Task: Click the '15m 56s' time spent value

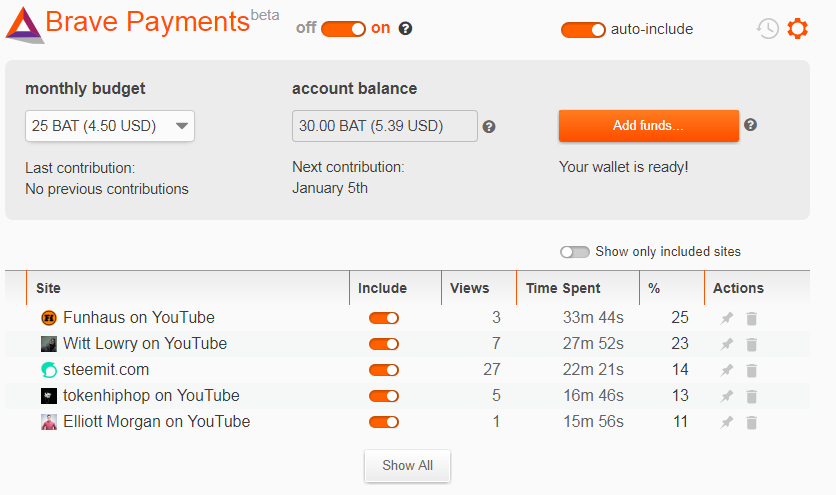Action: pos(593,422)
